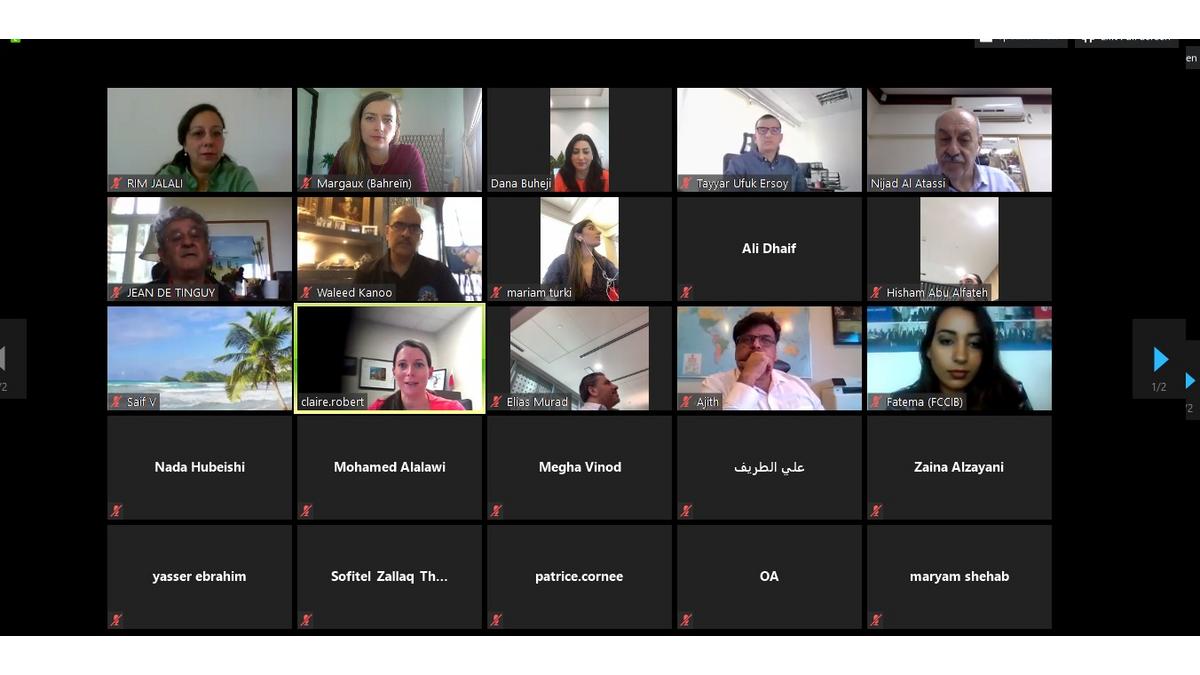Click muted mic icon on Nada Hubeishi tile
This screenshot has height=675, width=1200.
(x=116, y=511)
